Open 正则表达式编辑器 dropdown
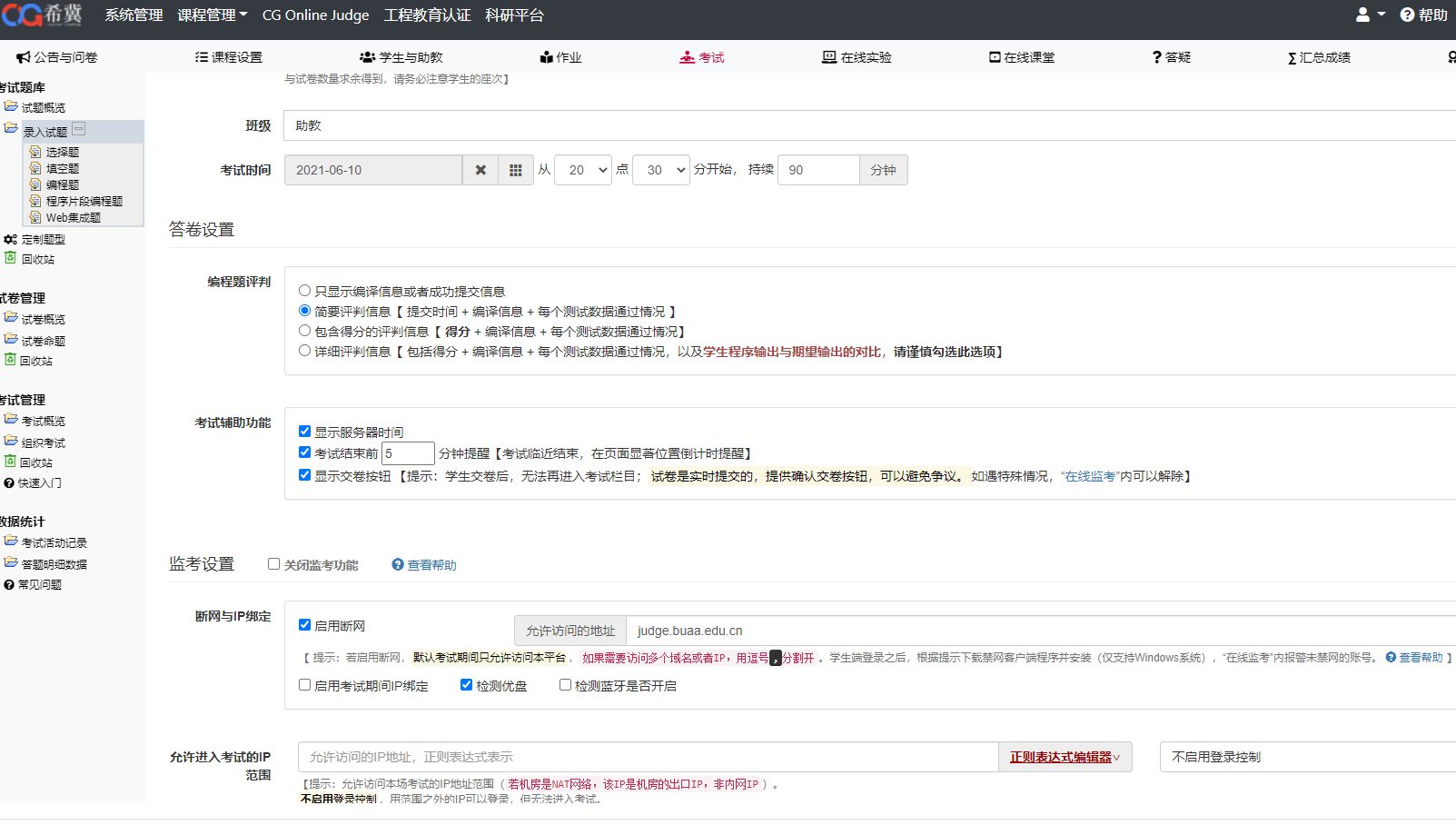This screenshot has width=1456, height=825. pos(1065,757)
